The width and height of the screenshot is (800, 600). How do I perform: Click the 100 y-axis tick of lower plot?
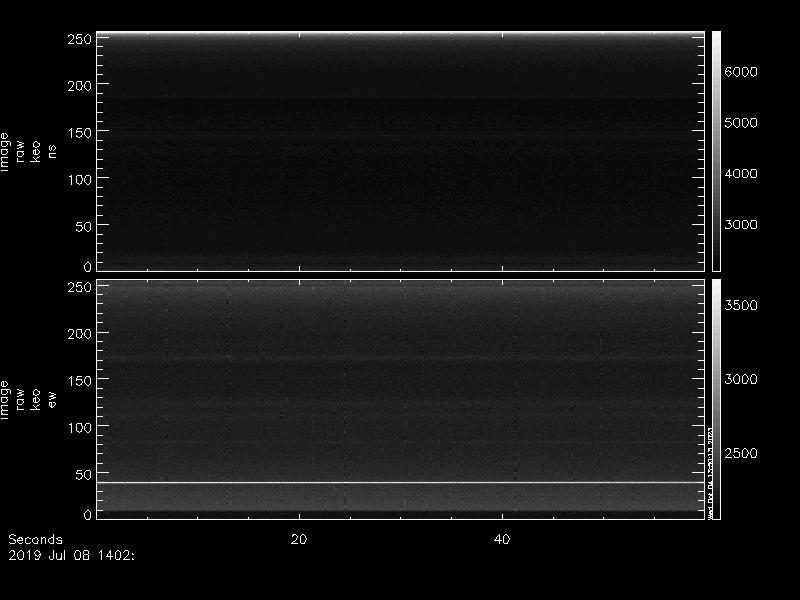coord(79,427)
